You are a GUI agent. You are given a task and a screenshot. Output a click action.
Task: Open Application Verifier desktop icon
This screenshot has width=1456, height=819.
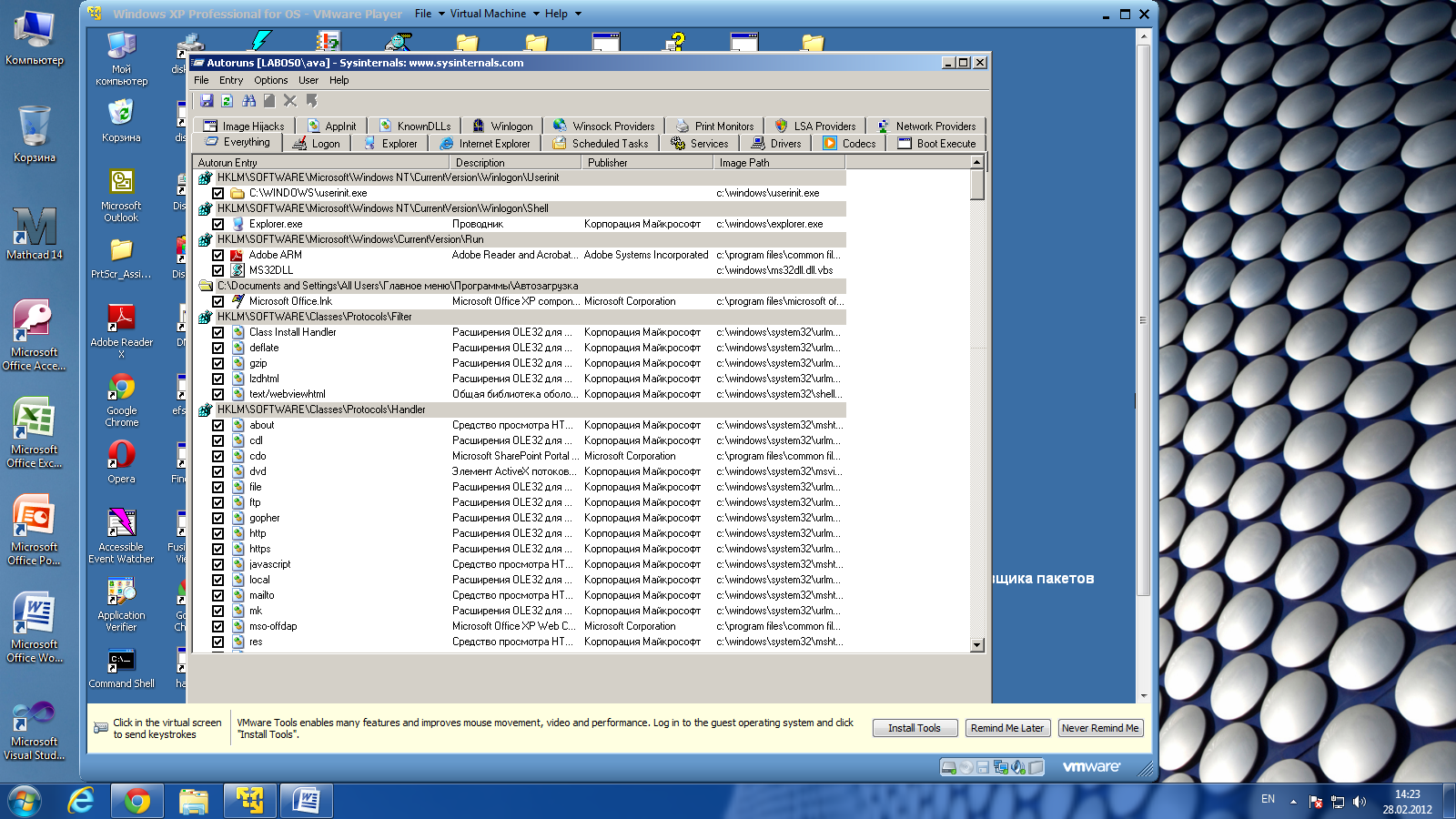click(x=121, y=604)
